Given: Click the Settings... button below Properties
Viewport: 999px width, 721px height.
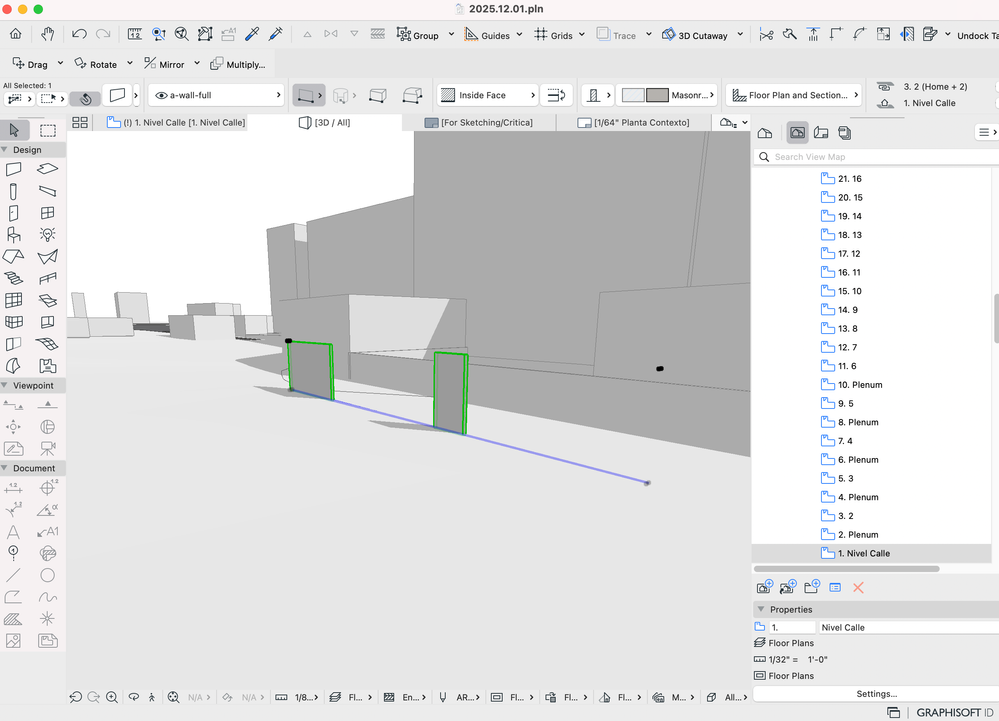Looking at the screenshot, I should 875,693.
